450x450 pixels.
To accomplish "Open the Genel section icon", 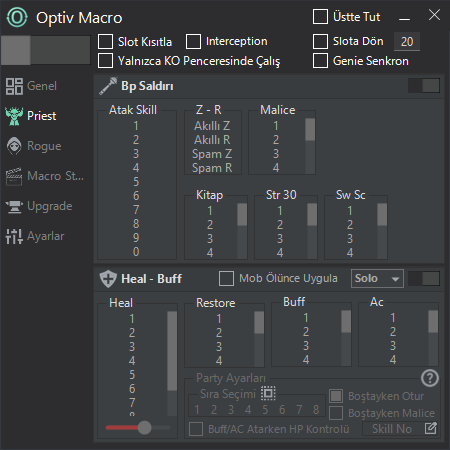I will pos(14,86).
